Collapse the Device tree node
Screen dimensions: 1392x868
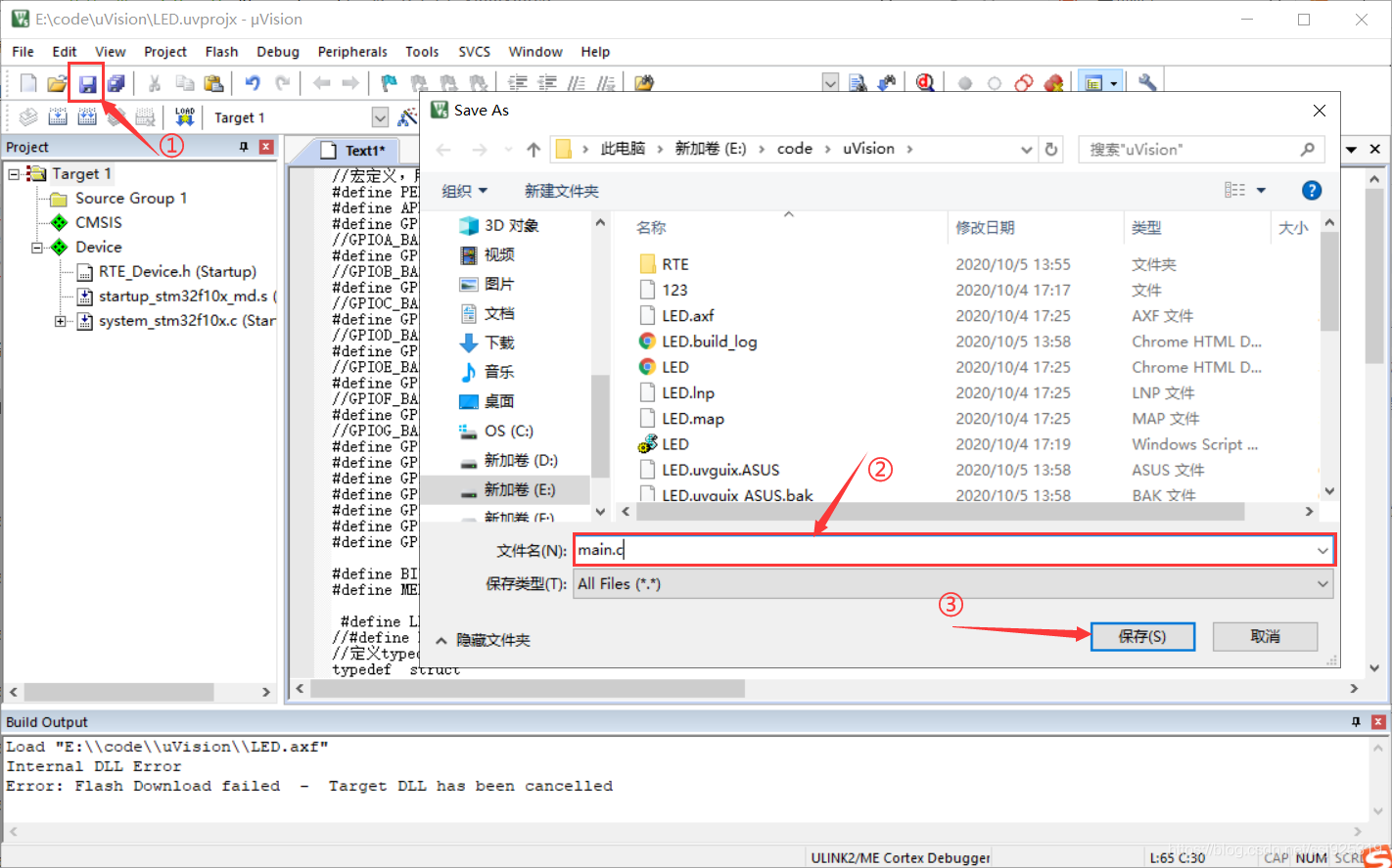37,248
